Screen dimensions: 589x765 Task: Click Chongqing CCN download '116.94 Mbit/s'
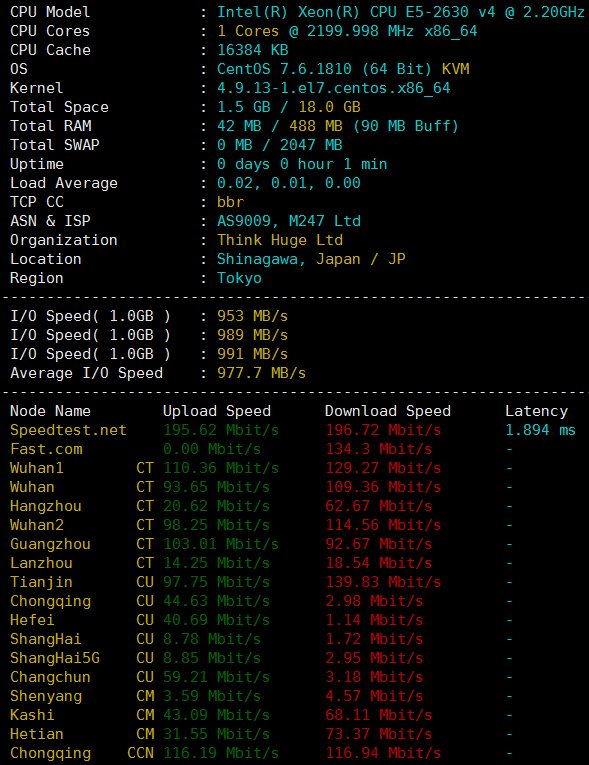click(384, 754)
